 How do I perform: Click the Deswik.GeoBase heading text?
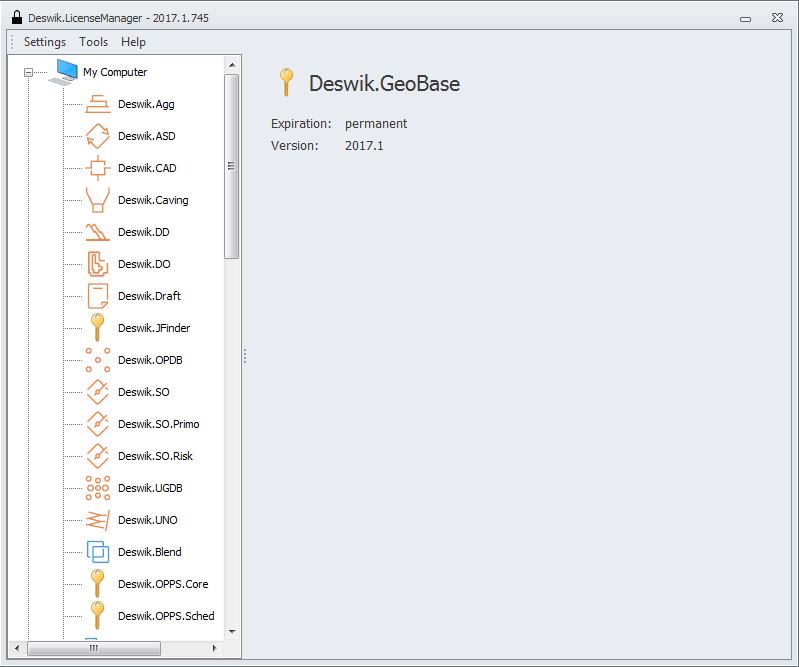(384, 84)
